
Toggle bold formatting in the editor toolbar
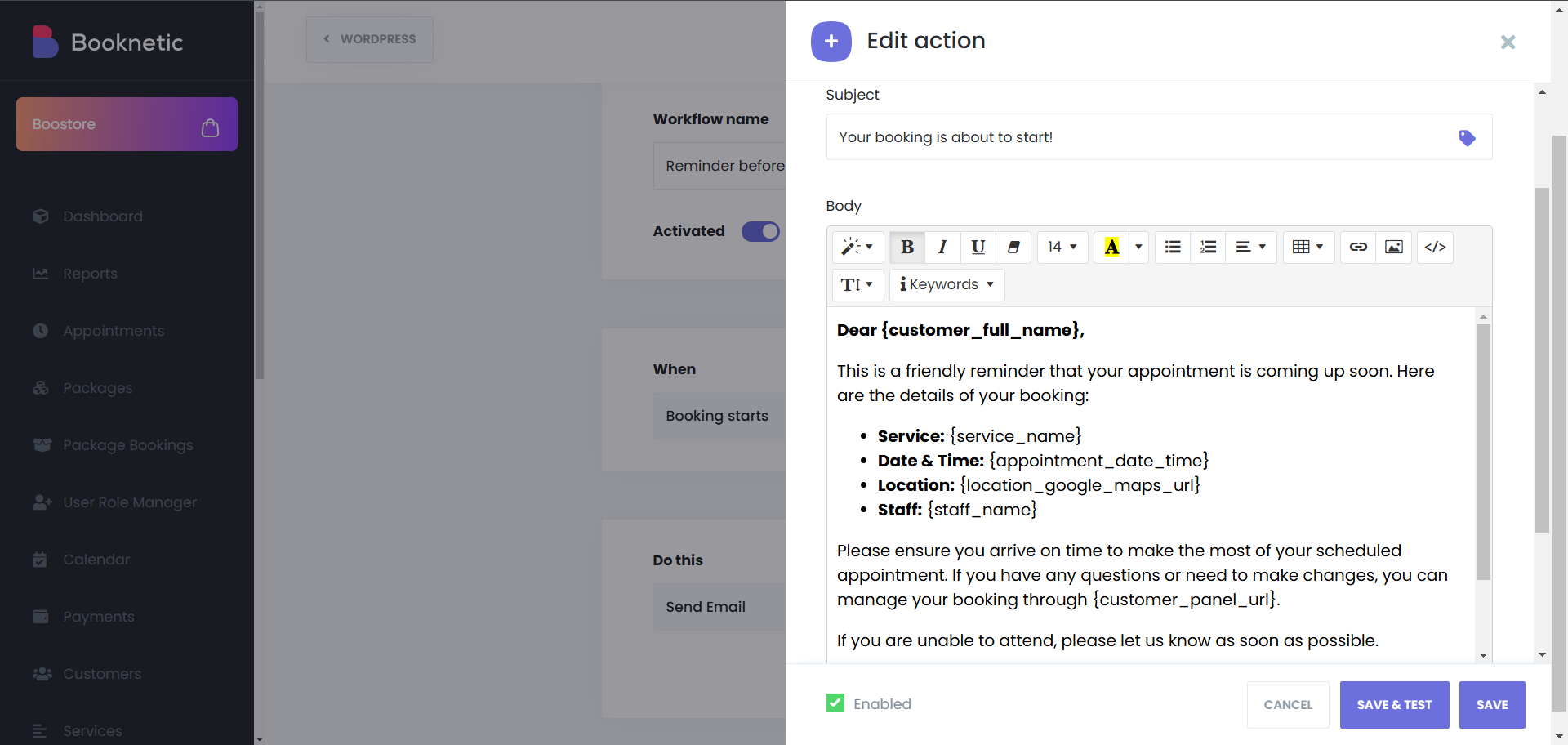906,247
